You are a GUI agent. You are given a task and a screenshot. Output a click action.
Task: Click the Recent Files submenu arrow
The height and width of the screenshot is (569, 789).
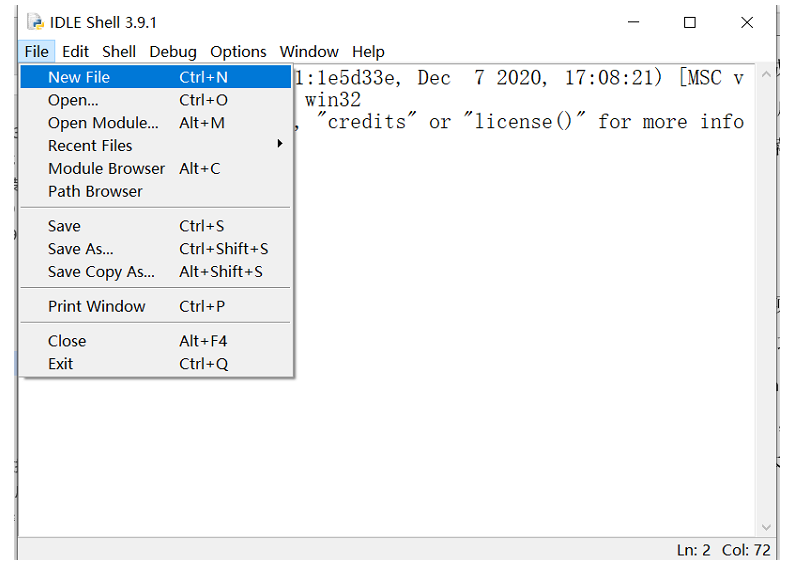click(x=280, y=144)
